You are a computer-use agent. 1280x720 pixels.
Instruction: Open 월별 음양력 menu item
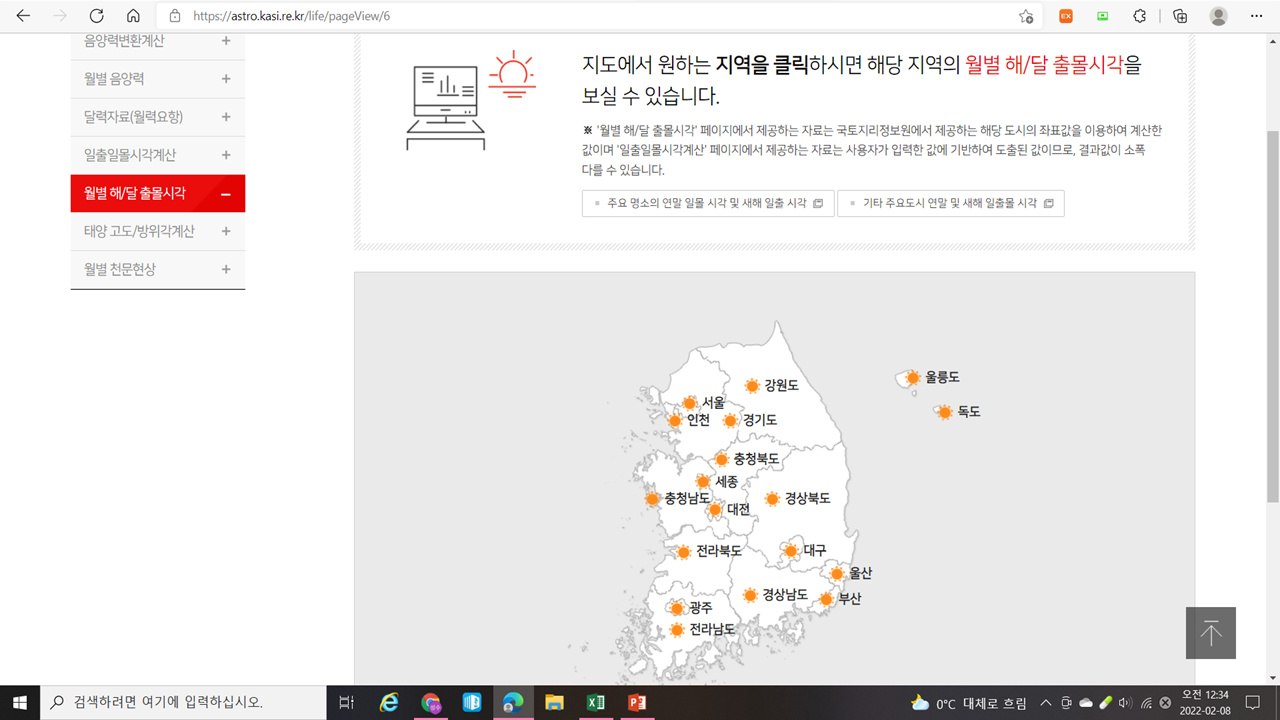pos(158,79)
